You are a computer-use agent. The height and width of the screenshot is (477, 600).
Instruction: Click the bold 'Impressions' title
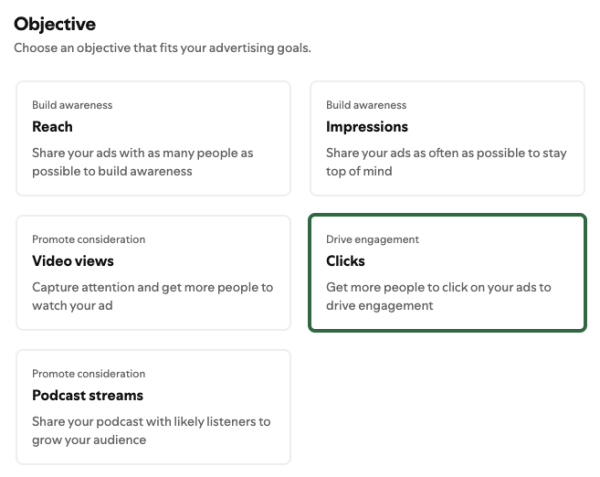point(367,127)
